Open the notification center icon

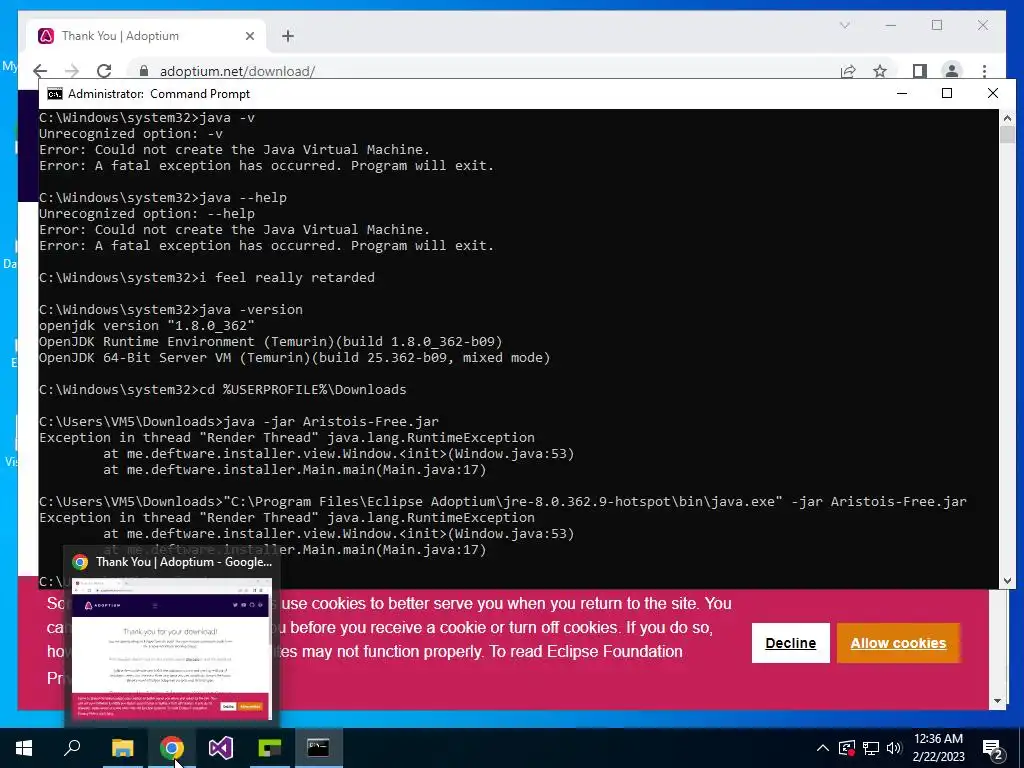point(993,749)
